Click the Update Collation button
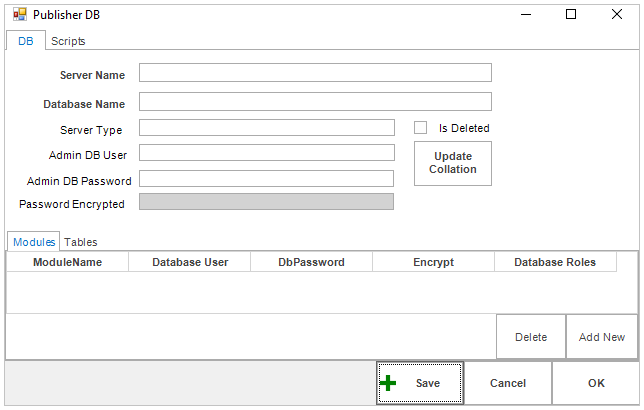Viewport: 644px width, 410px height. click(453, 163)
